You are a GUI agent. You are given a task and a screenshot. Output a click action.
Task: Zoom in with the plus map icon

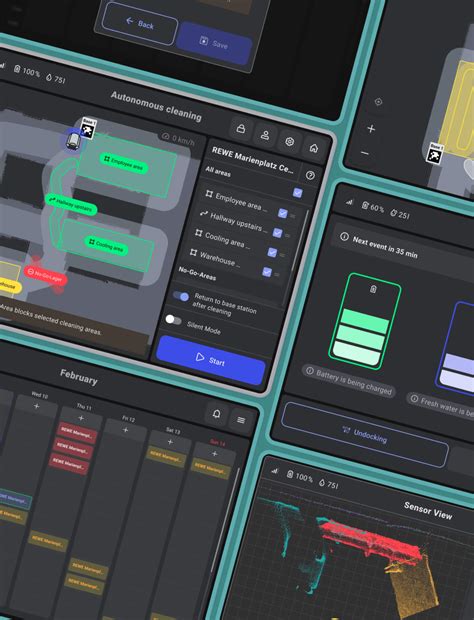371,129
